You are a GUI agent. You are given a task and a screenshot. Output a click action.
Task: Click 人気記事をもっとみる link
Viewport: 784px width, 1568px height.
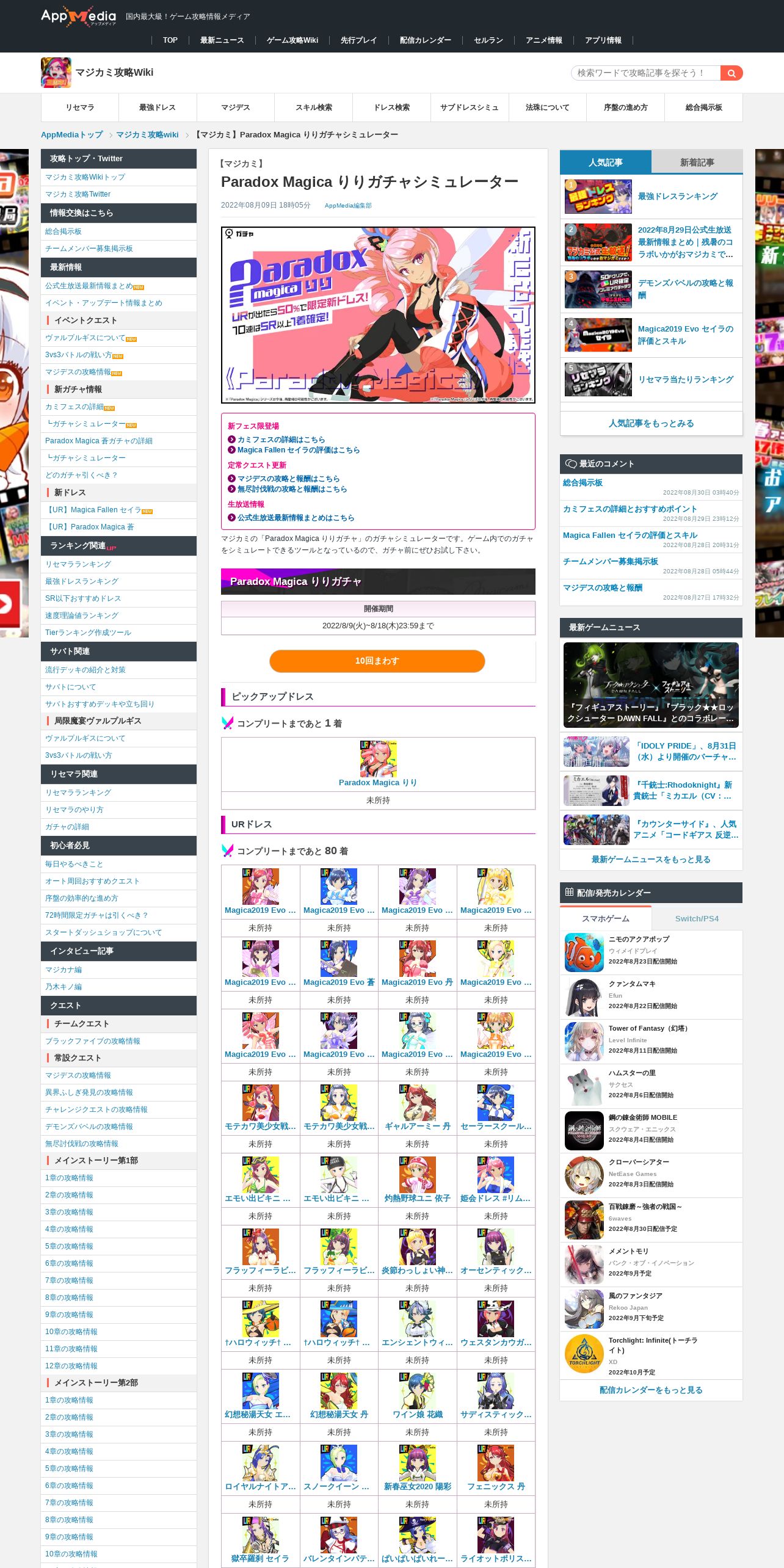point(651,423)
